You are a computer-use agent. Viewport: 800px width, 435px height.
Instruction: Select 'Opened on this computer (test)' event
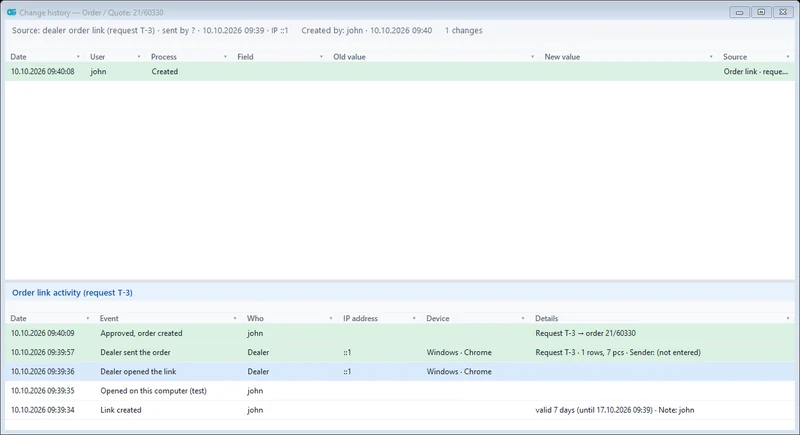tap(400, 391)
